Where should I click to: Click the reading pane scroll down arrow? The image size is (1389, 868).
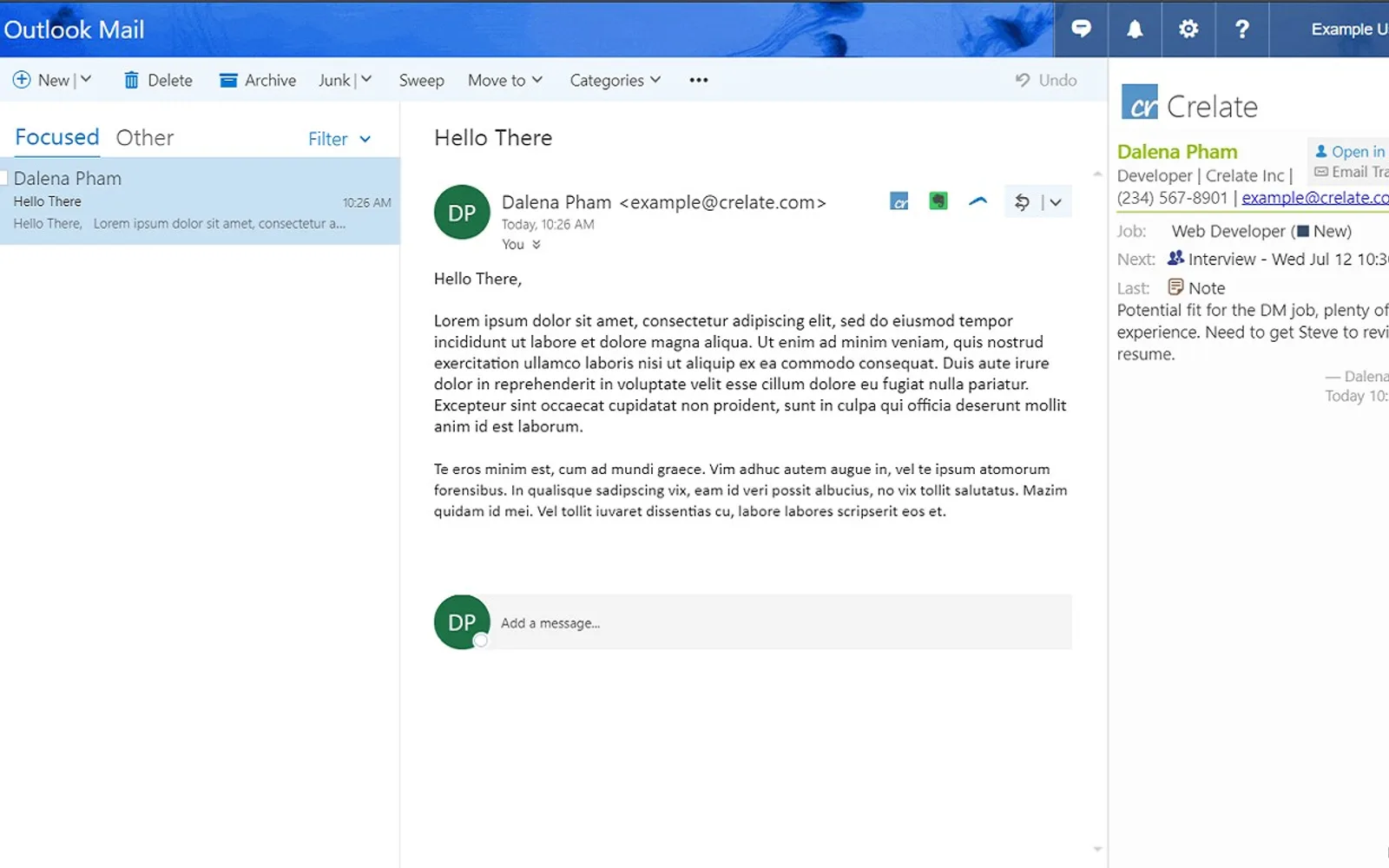(1097, 849)
